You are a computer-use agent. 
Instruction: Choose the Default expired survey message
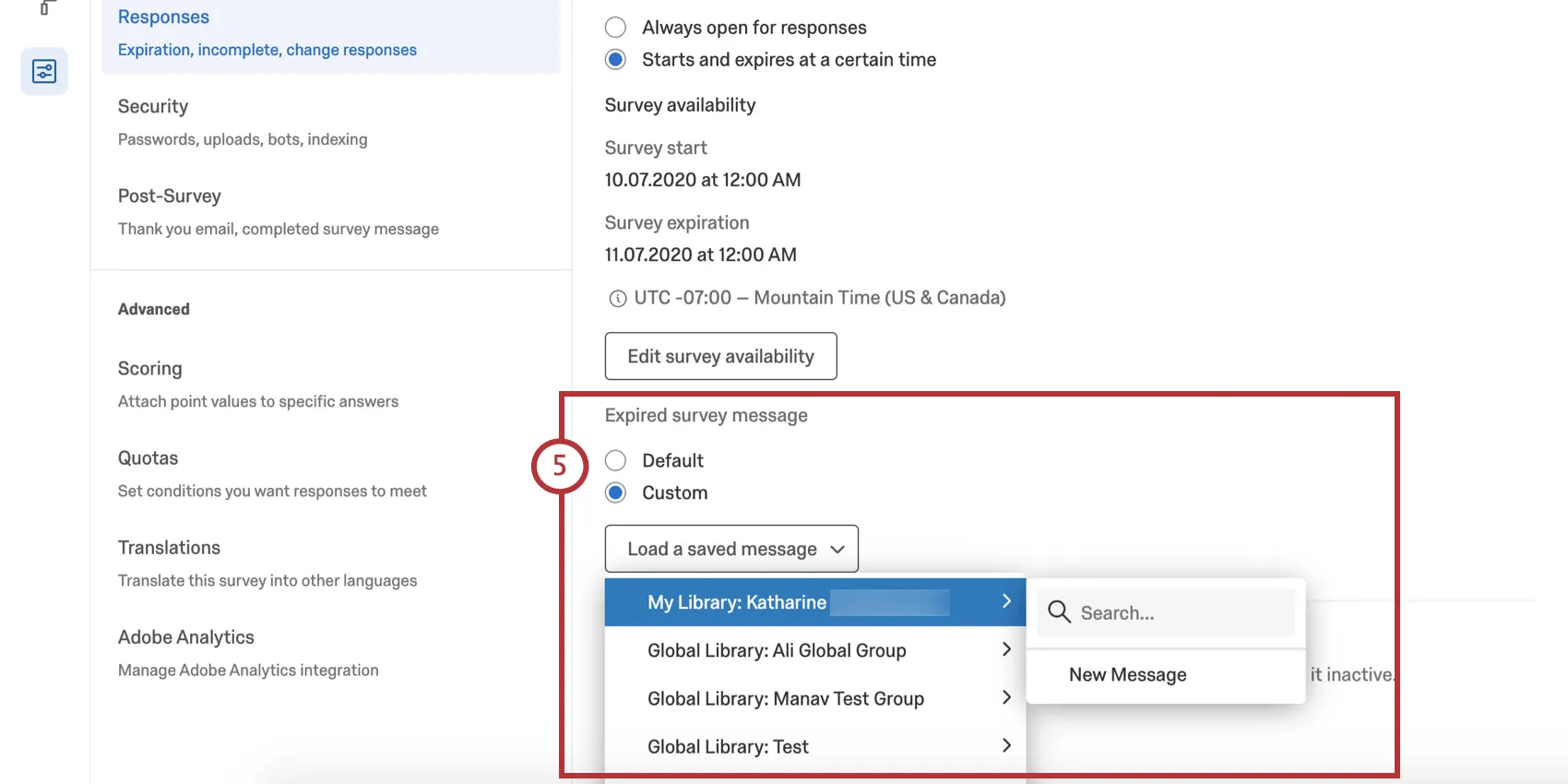(x=615, y=461)
